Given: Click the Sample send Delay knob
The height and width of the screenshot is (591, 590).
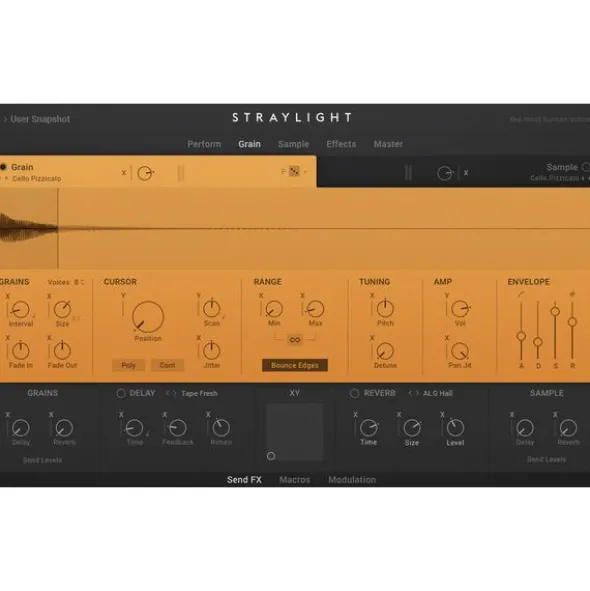Looking at the screenshot, I should click(x=525, y=428).
